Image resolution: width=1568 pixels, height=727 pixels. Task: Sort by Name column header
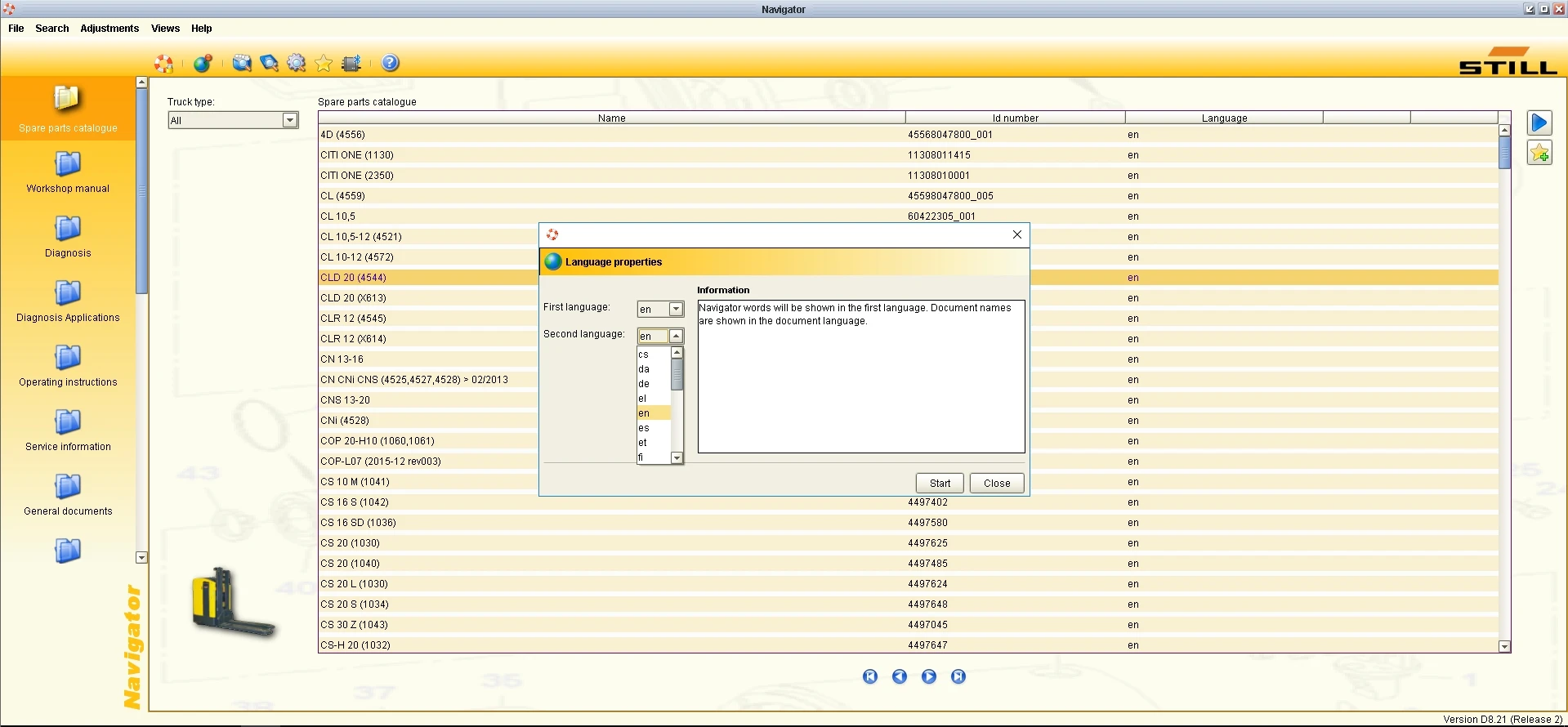611,118
